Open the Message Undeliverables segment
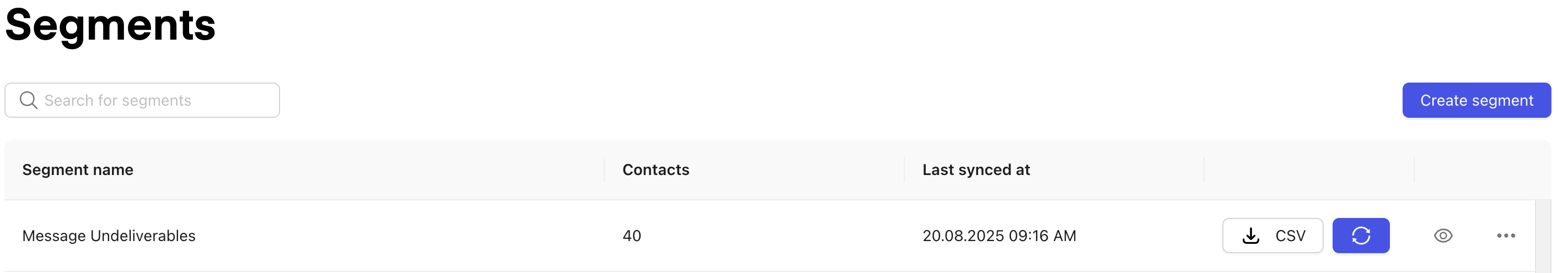The height and width of the screenshot is (273, 1568). (109, 236)
